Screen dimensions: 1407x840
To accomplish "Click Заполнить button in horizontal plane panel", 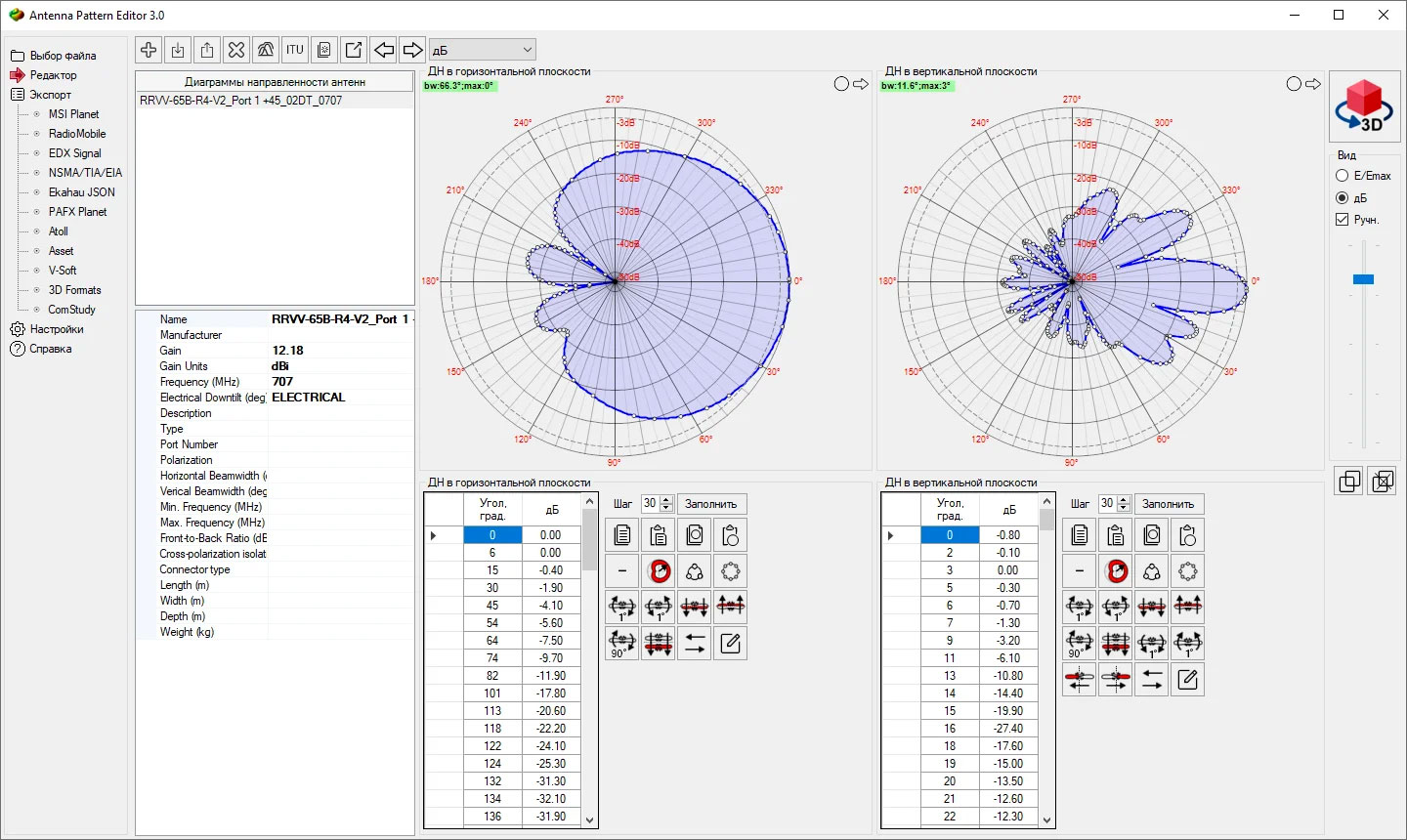I will [x=711, y=504].
